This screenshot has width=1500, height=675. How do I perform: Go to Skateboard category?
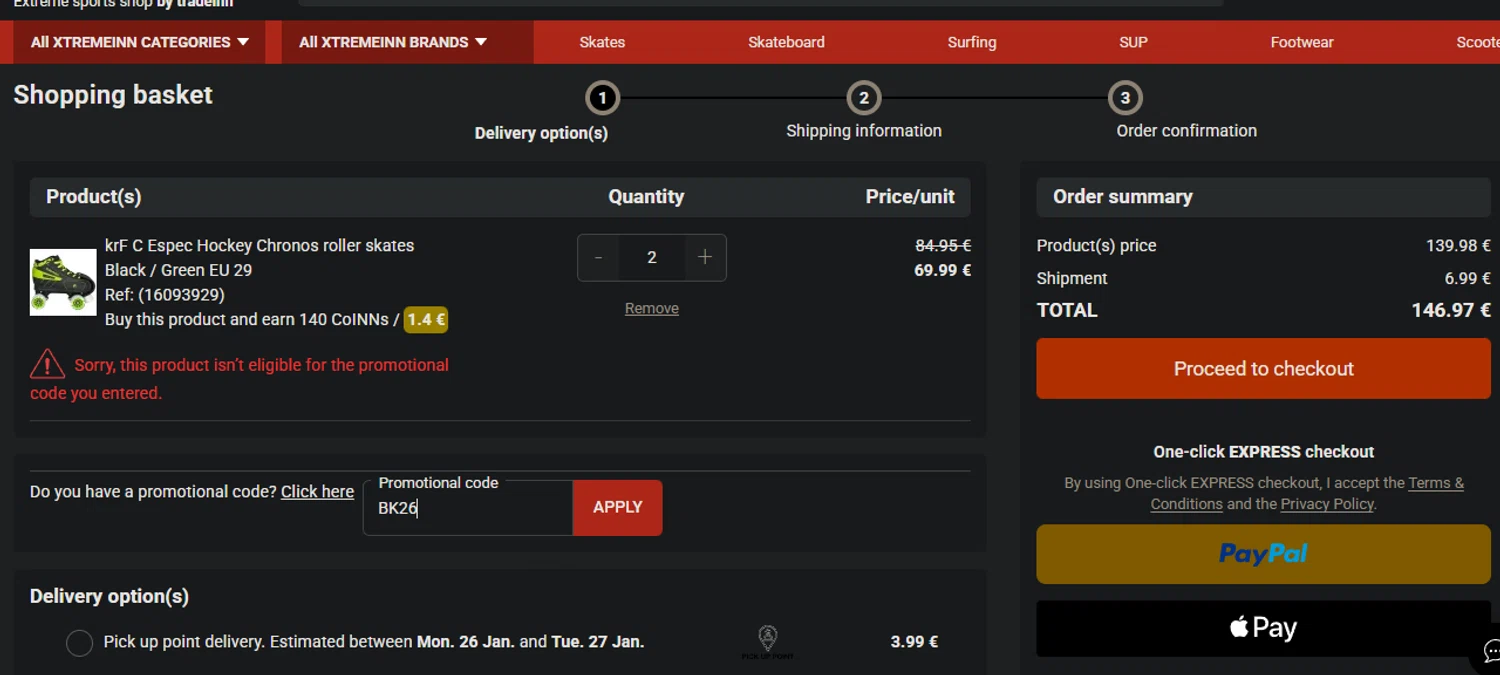pos(786,42)
